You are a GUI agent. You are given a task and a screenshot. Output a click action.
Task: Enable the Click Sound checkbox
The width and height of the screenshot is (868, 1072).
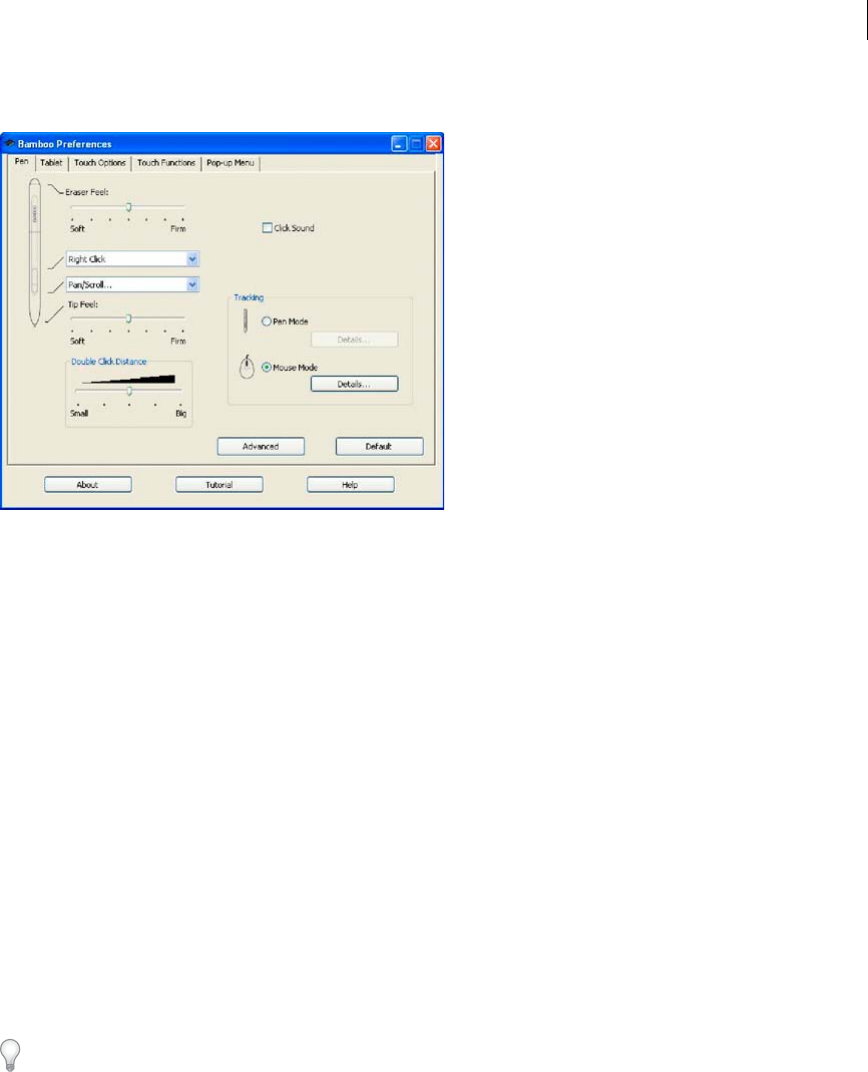[x=267, y=228]
